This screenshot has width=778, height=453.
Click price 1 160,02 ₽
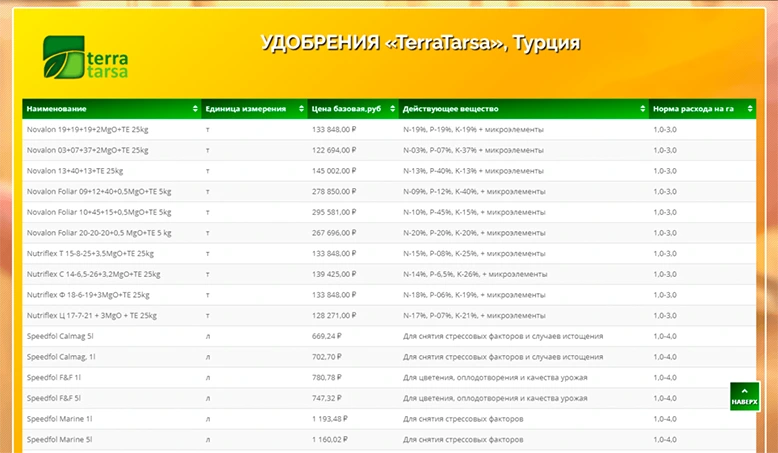[329, 440]
